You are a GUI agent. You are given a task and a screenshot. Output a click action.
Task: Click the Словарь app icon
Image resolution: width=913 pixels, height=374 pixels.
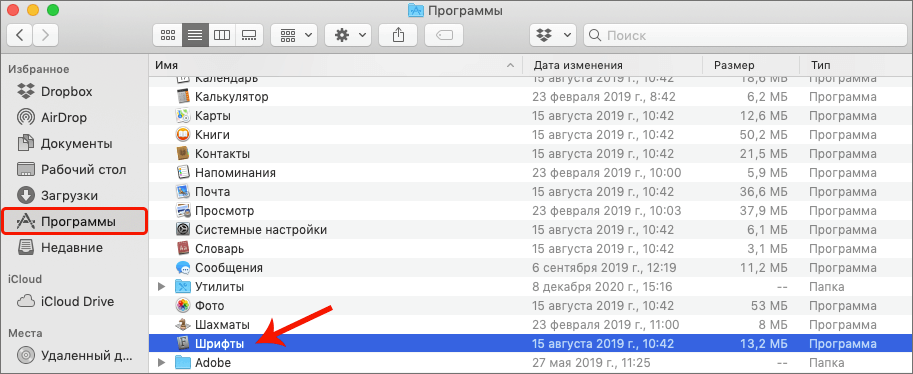point(183,249)
